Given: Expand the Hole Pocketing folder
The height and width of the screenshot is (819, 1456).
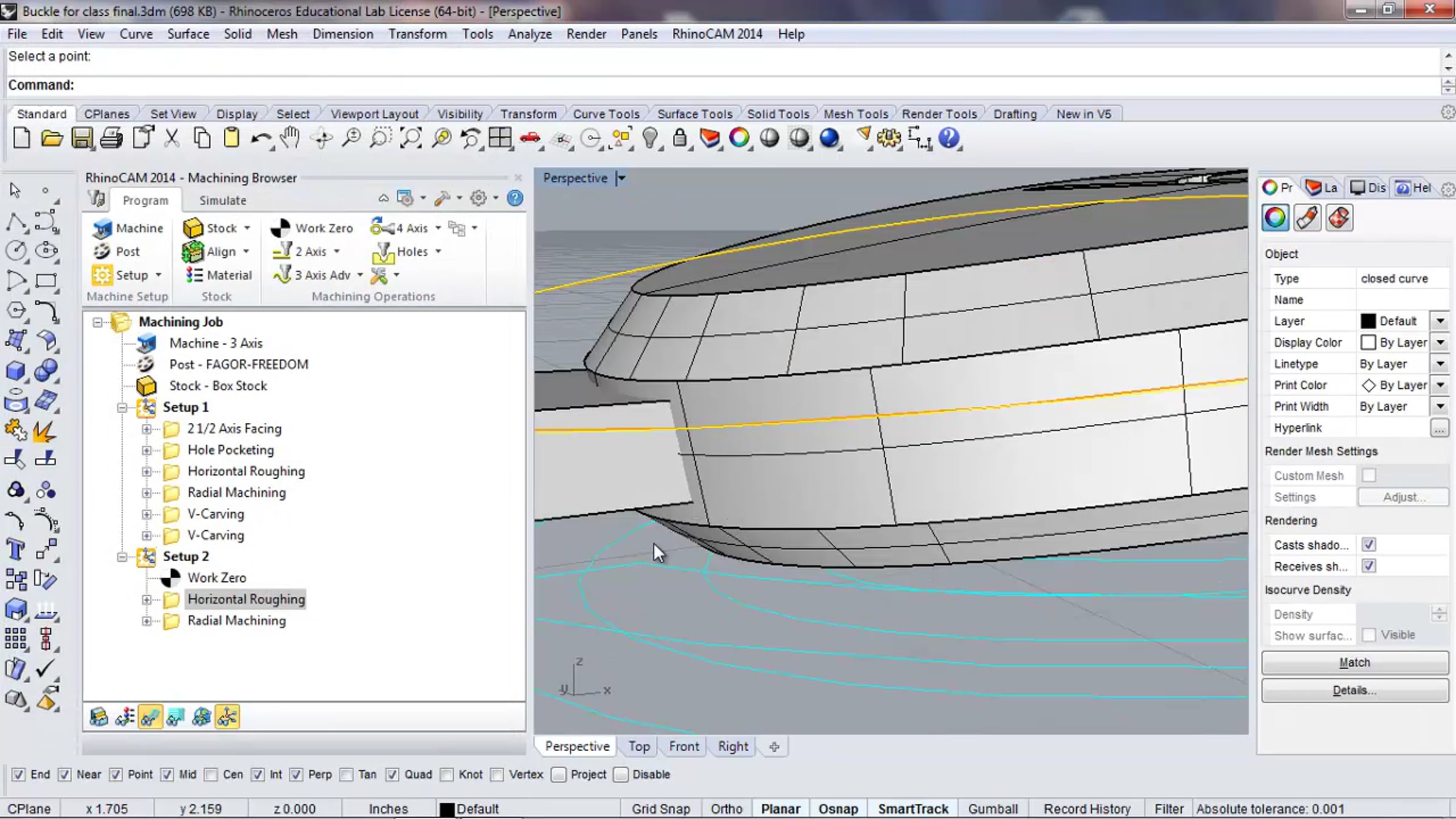Looking at the screenshot, I should (146, 450).
